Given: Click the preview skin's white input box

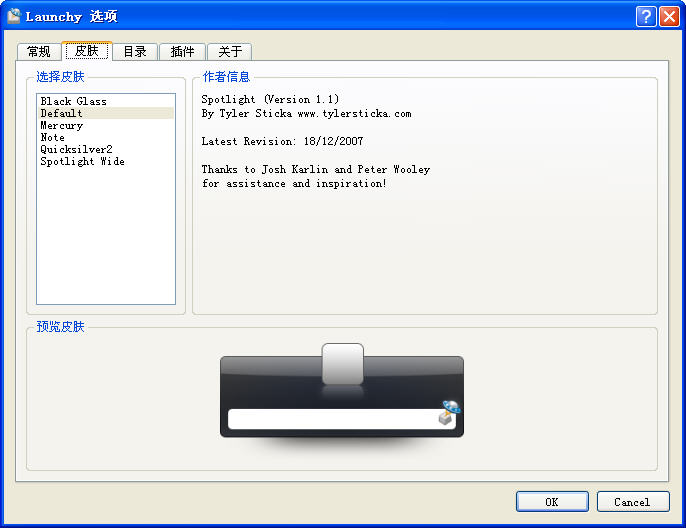Looking at the screenshot, I should tap(341, 419).
